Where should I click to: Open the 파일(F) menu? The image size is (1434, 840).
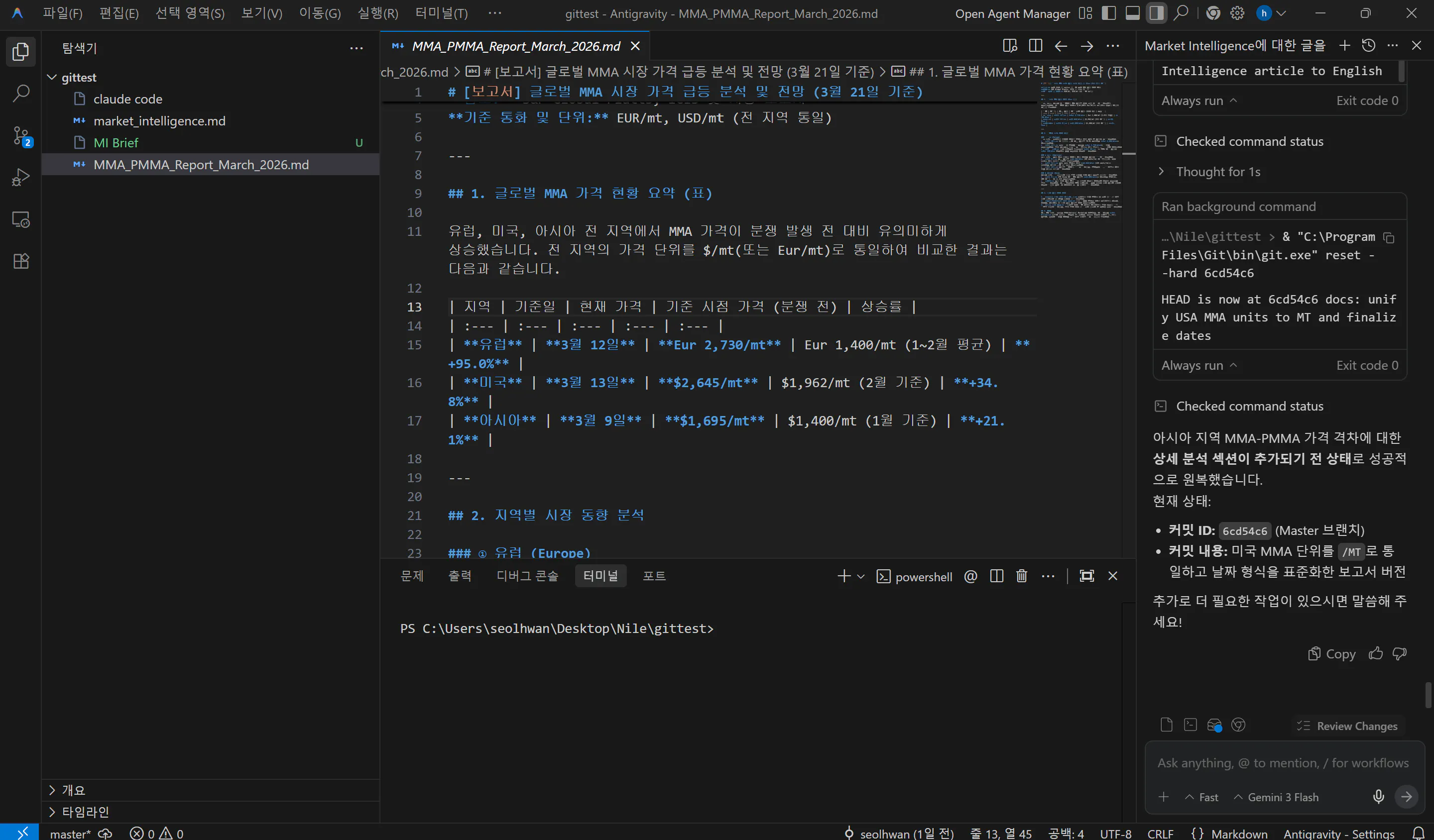pos(63,13)
